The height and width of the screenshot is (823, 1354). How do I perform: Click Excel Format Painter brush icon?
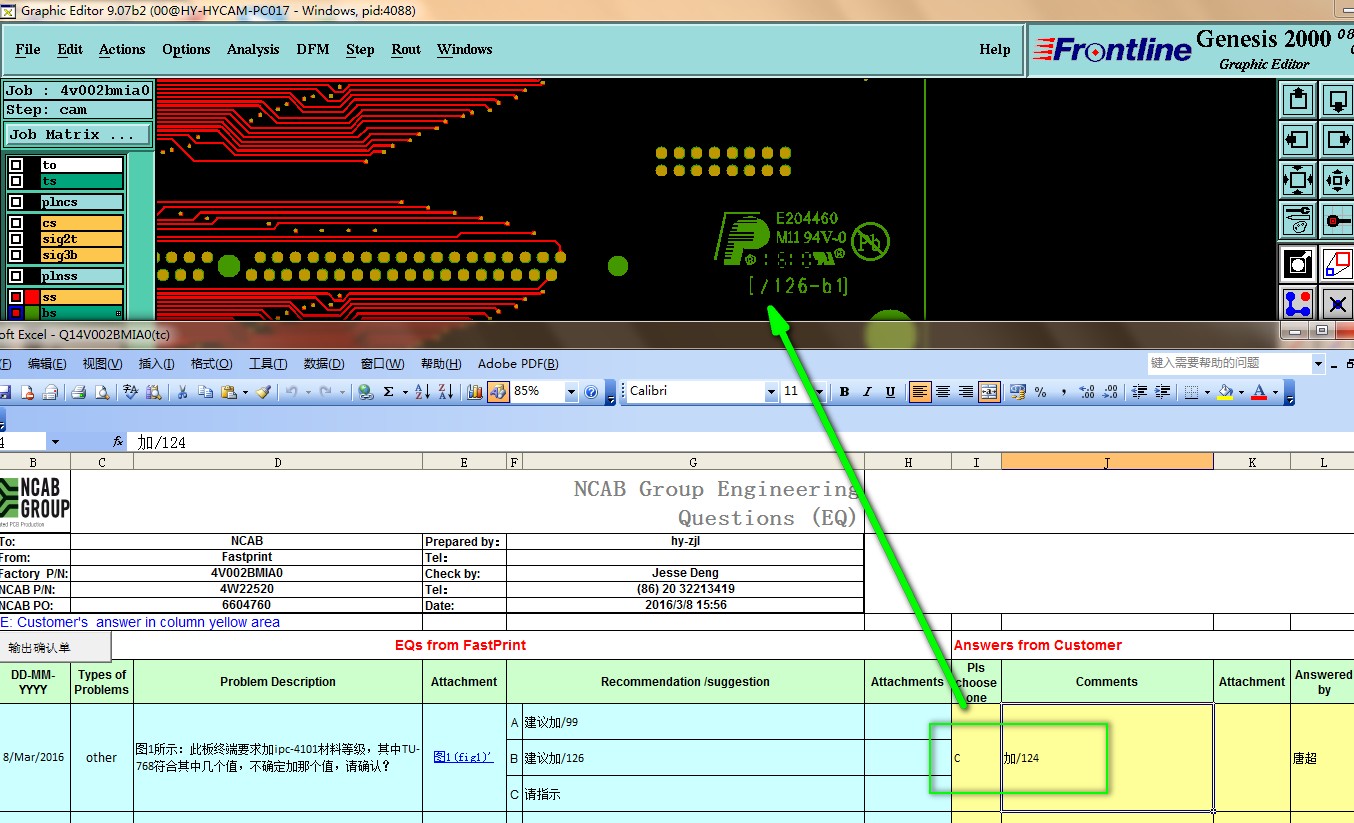point(263,392)
